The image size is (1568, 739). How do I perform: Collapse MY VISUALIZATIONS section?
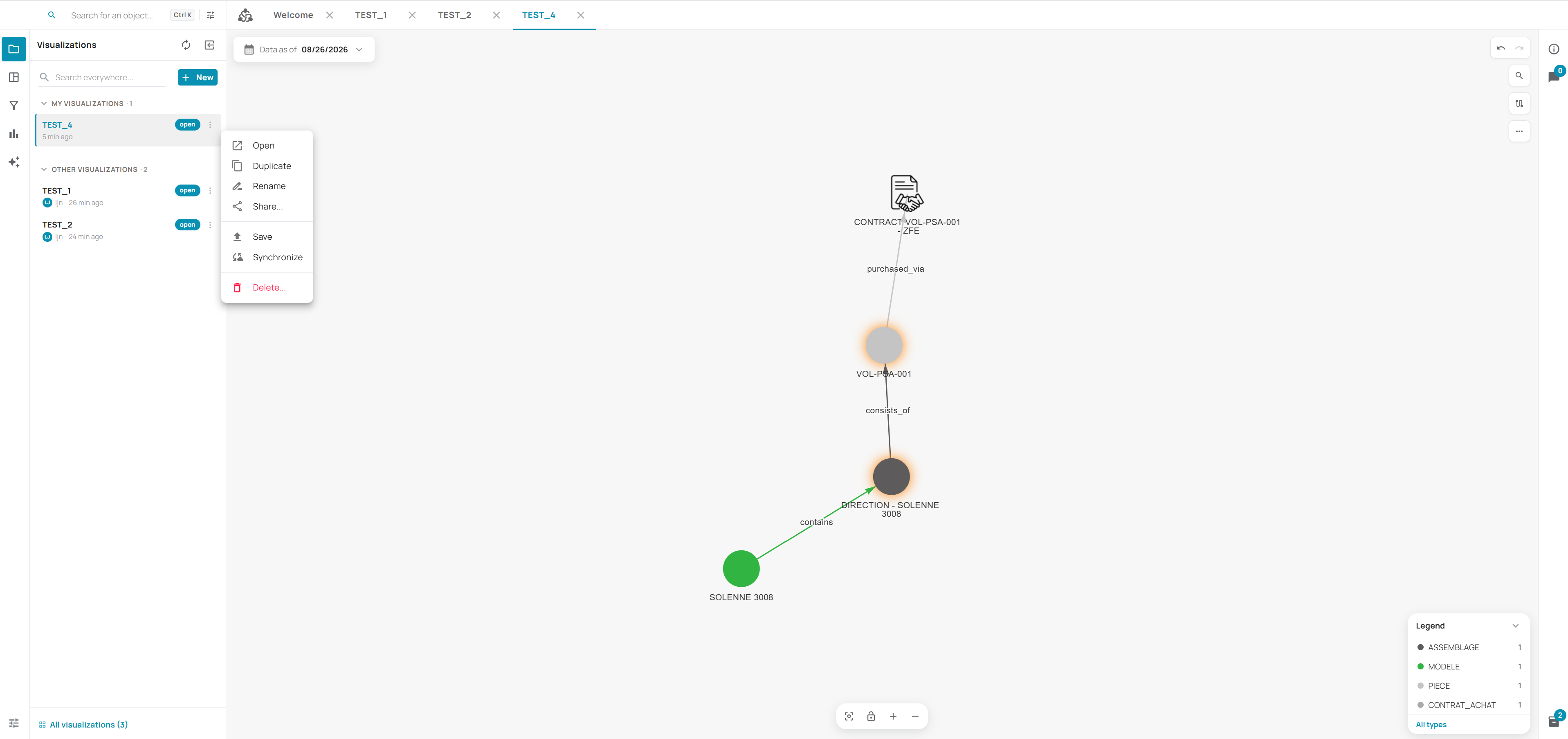coord(44,104)
